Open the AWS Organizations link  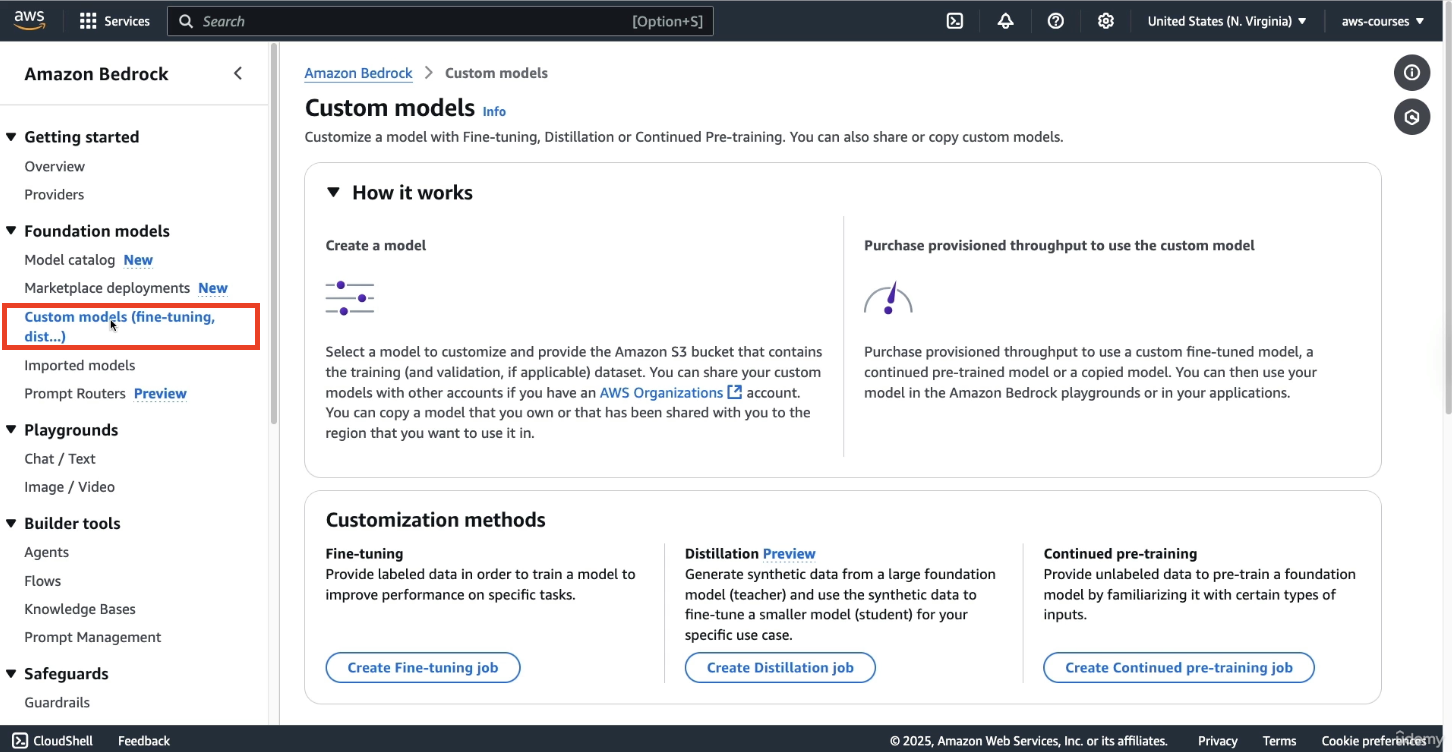(x=661, y=393)
